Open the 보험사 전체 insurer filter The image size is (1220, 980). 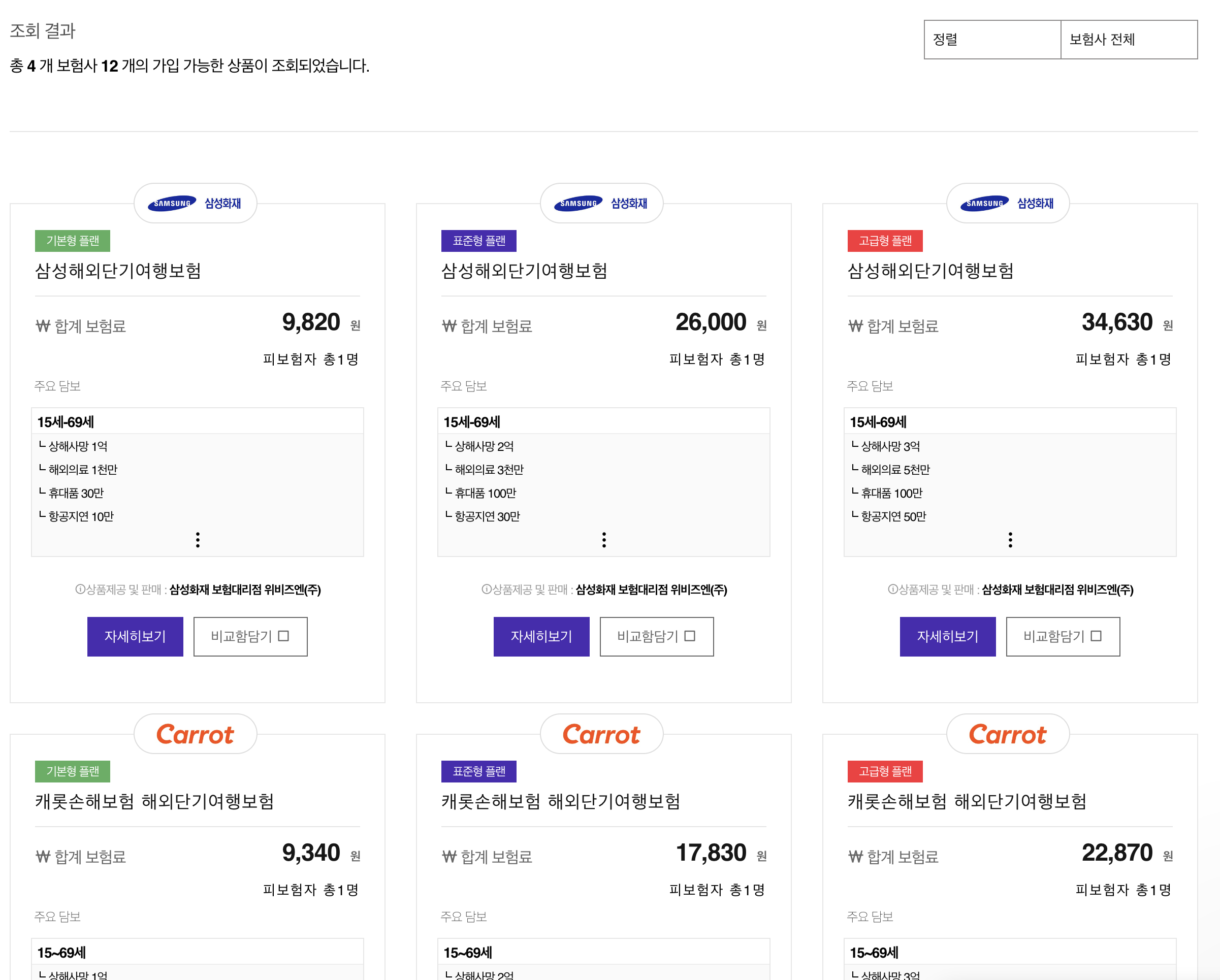[x=1129, y=40]
